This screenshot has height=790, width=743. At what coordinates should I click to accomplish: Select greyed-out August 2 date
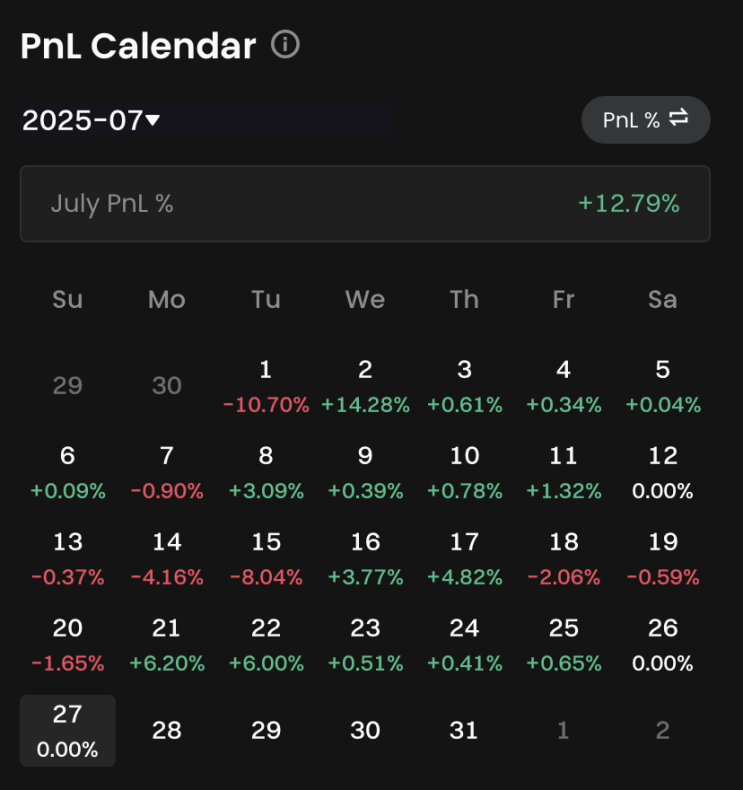click(662, 731)
